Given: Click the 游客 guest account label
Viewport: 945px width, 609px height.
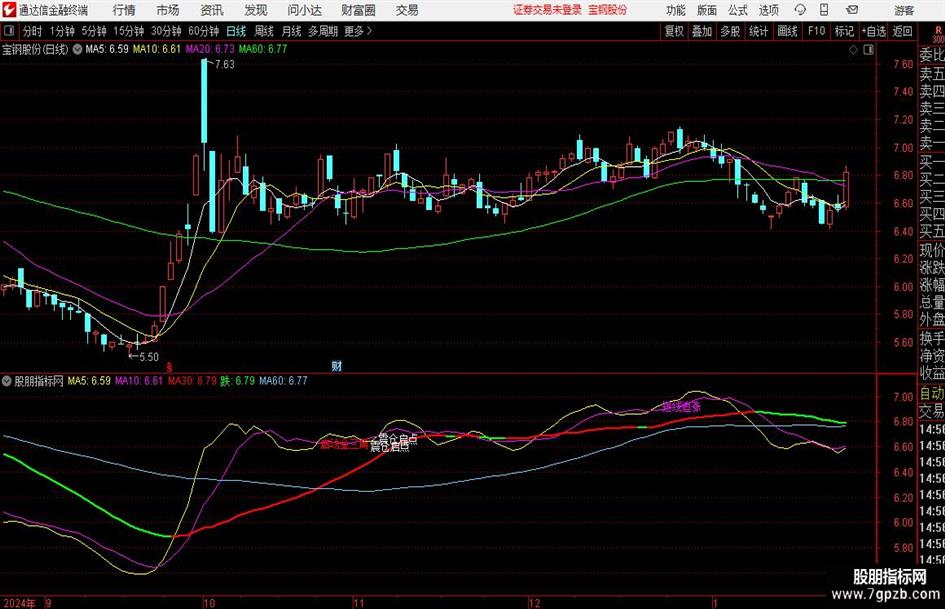Looking at the screenshot, I should point(903,10).
